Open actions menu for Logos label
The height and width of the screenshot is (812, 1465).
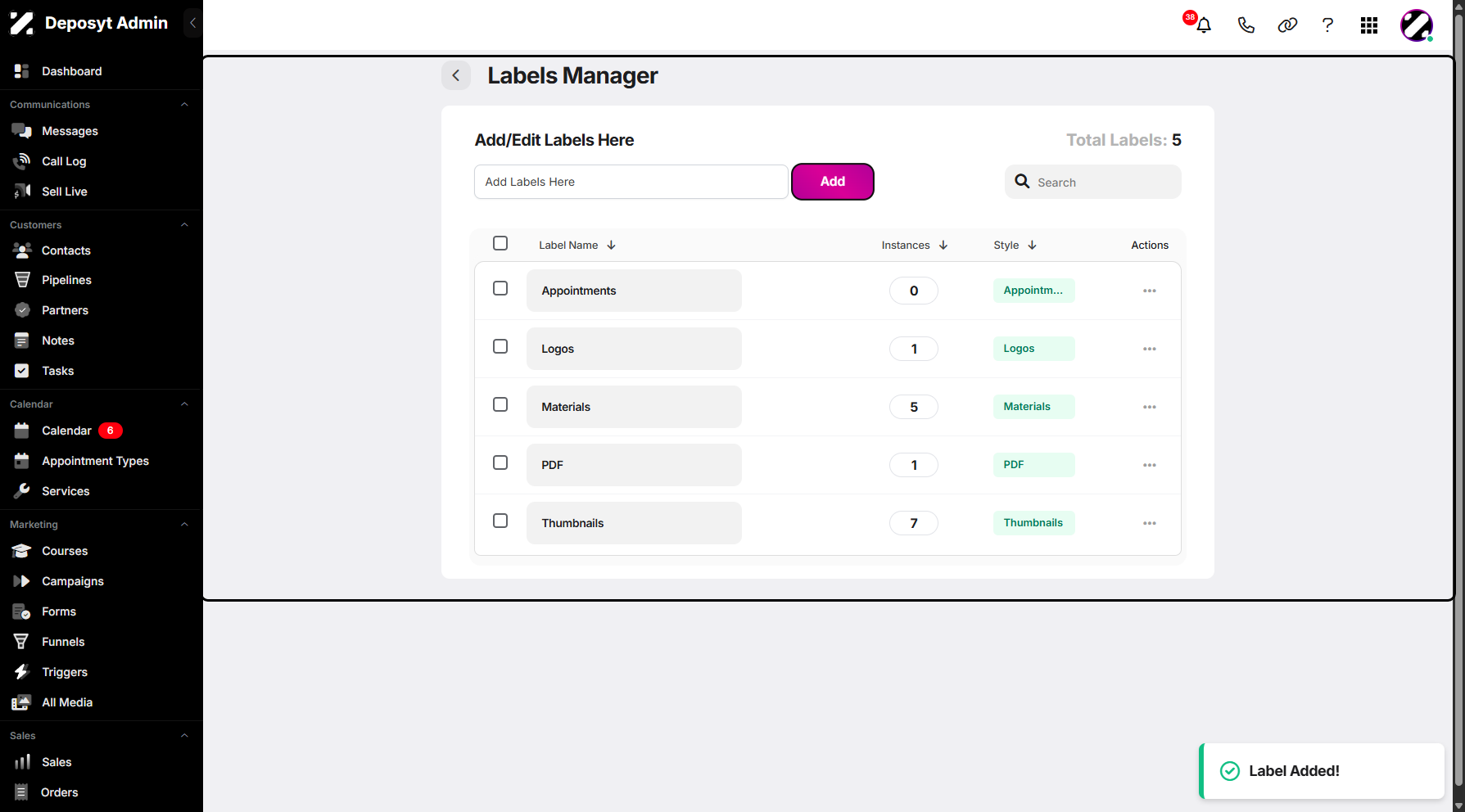(1150, 349)
